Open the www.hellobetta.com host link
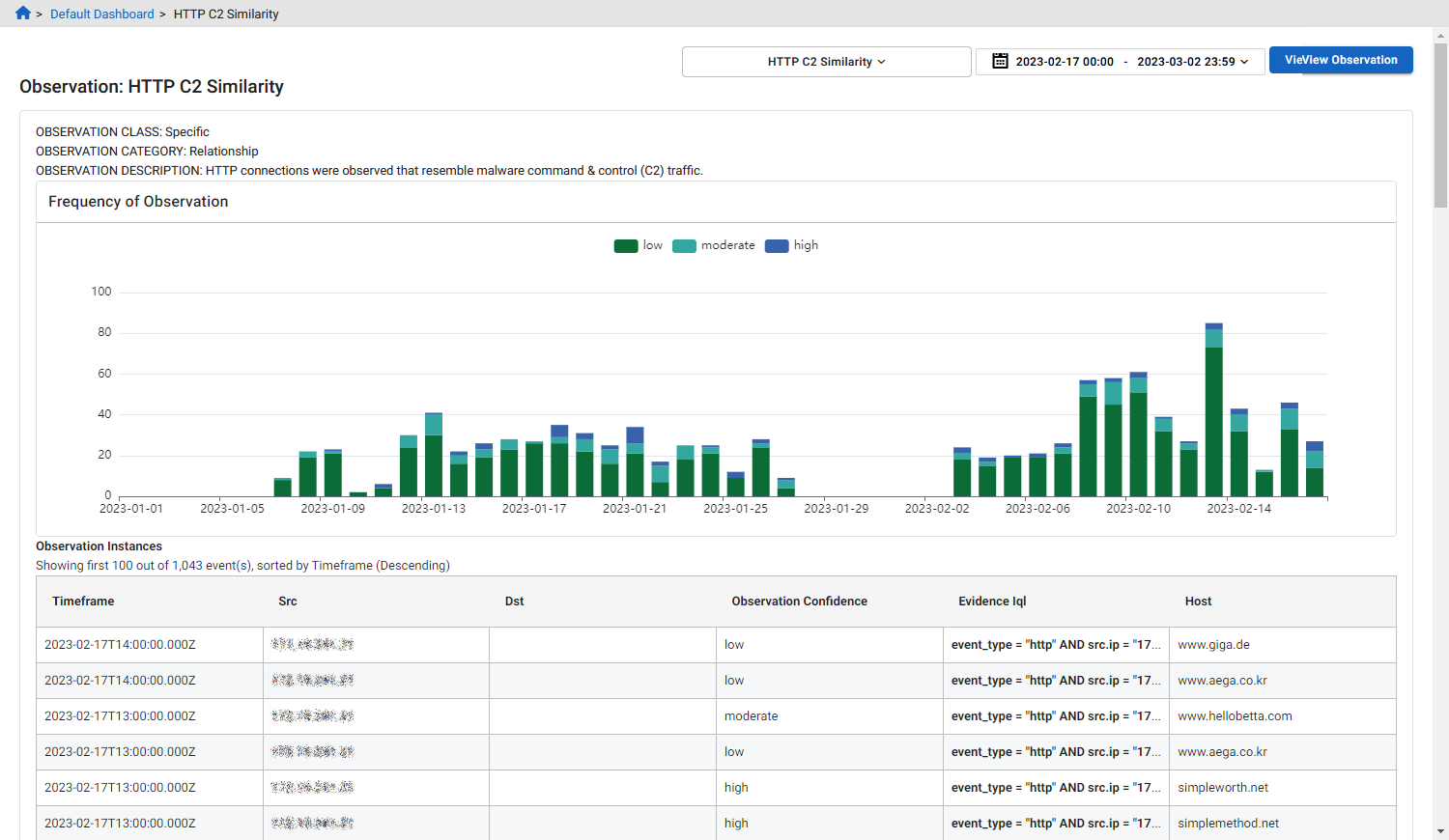Image resolution: width=1449 pixels, height=840 pixels. click(x=1234, y=715)
